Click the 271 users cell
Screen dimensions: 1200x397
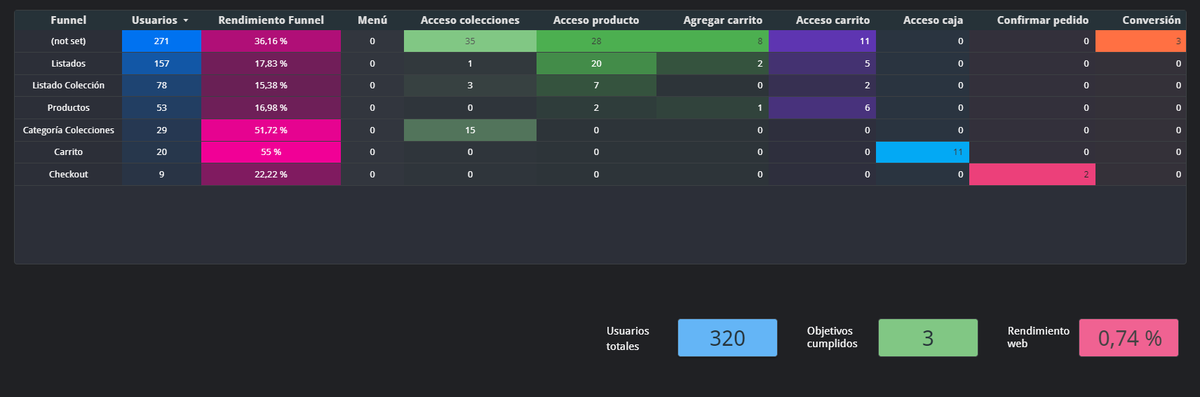162,41
